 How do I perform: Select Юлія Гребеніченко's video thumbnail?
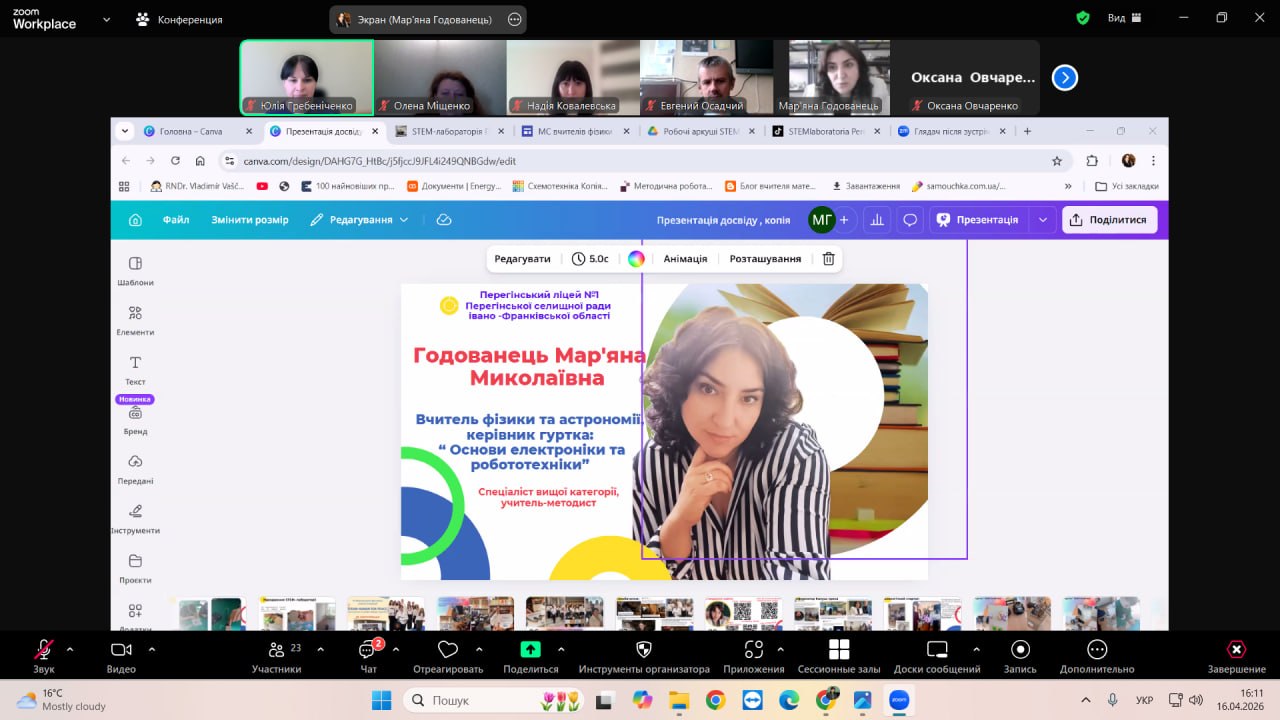tap(306, 77)
